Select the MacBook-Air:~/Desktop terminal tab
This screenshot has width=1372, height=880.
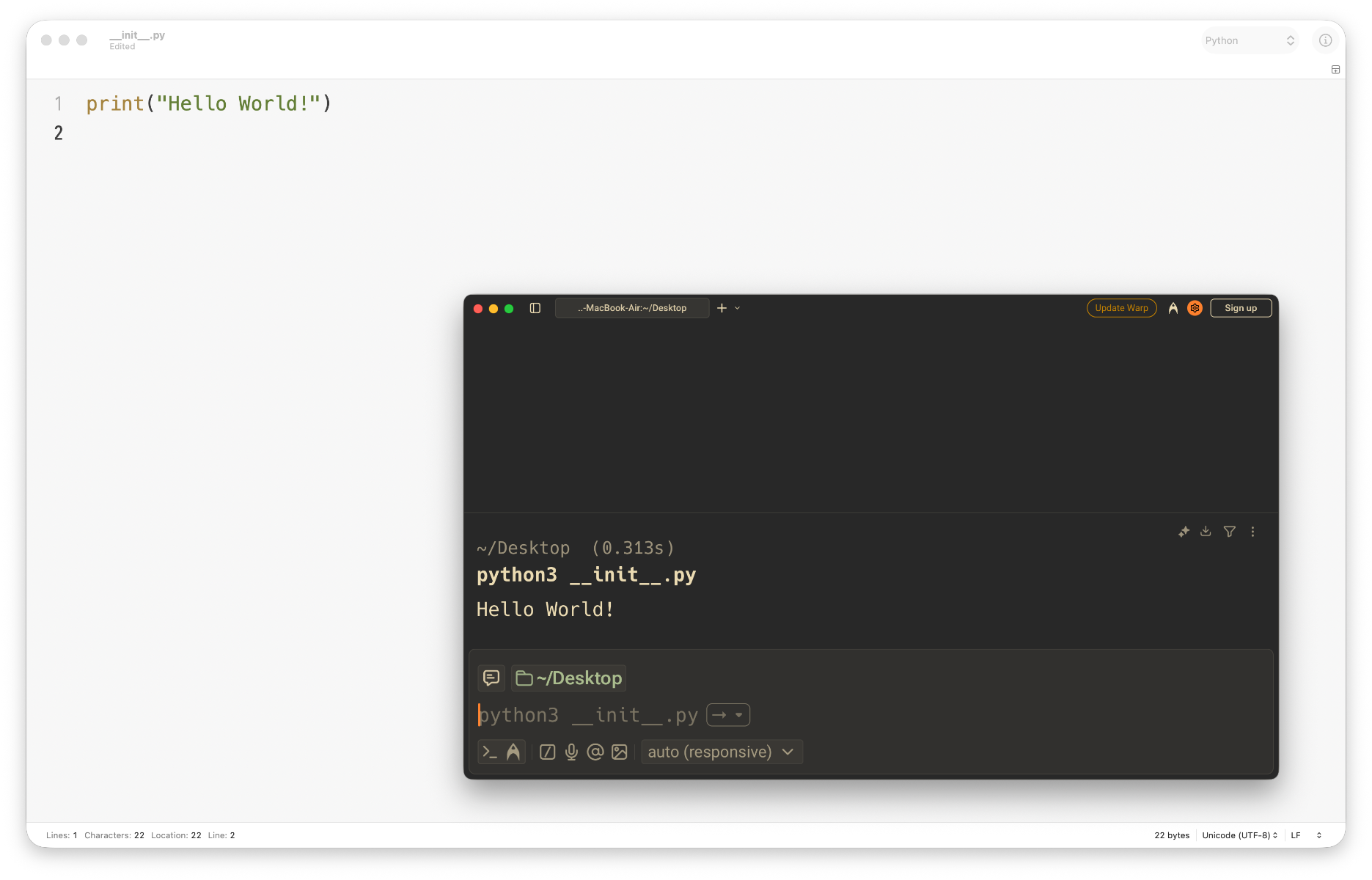coord(632,308)
